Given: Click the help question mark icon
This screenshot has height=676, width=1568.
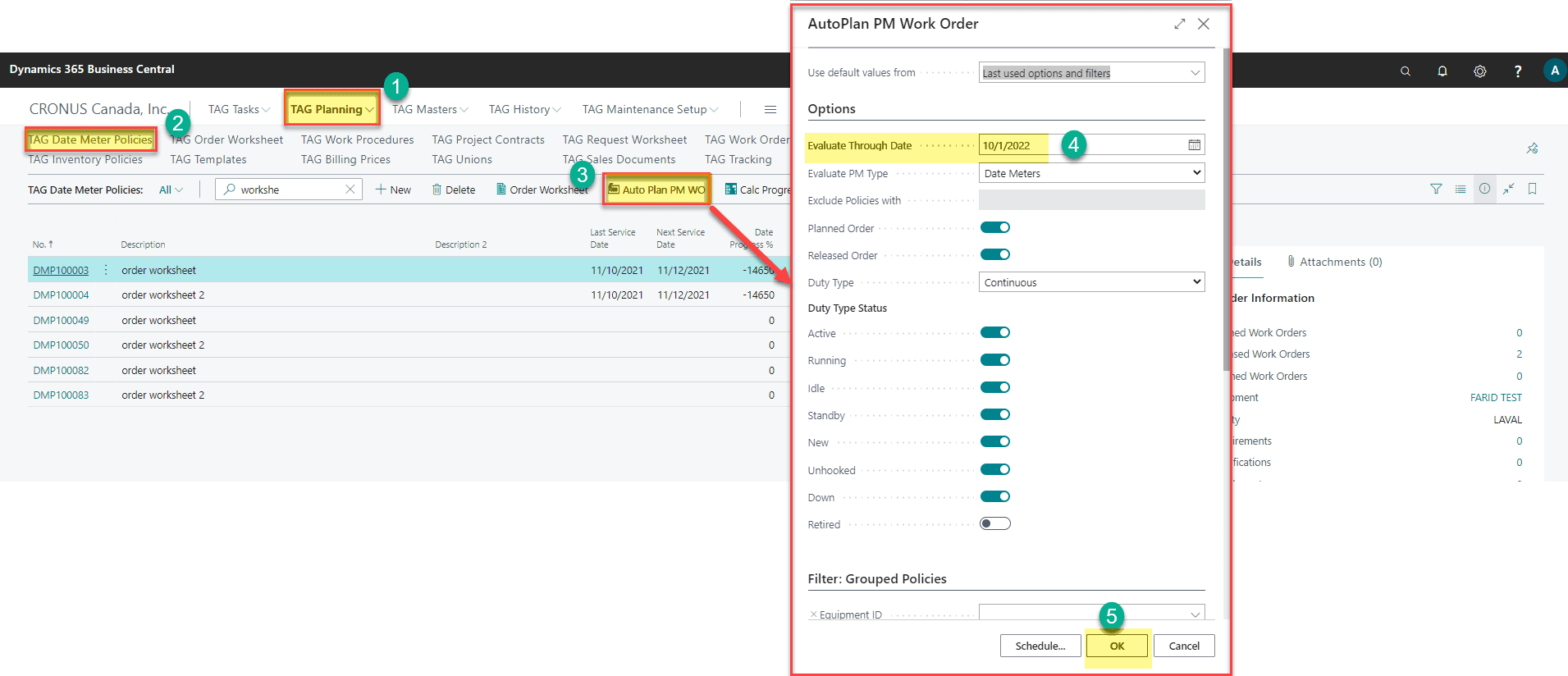Looking at the screenshot, I should click(x=1517, y=71).
